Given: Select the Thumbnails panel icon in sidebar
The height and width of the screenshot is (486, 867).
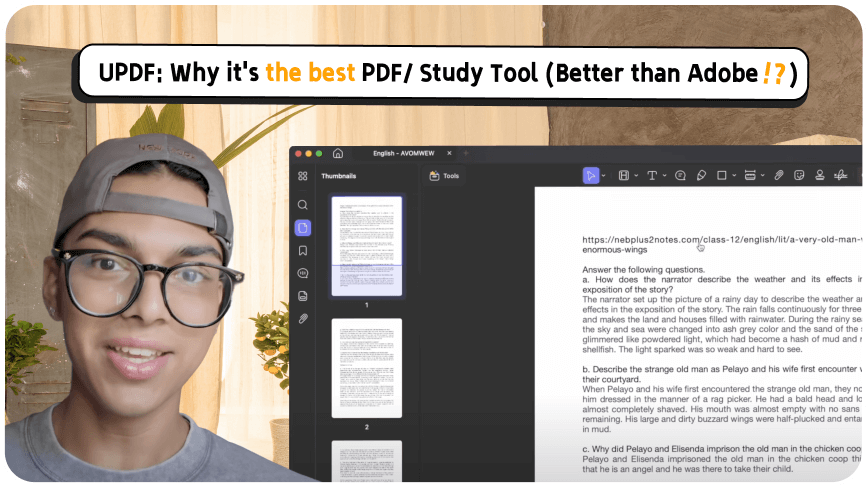Looking at the screenshot, I should [302, 228].
